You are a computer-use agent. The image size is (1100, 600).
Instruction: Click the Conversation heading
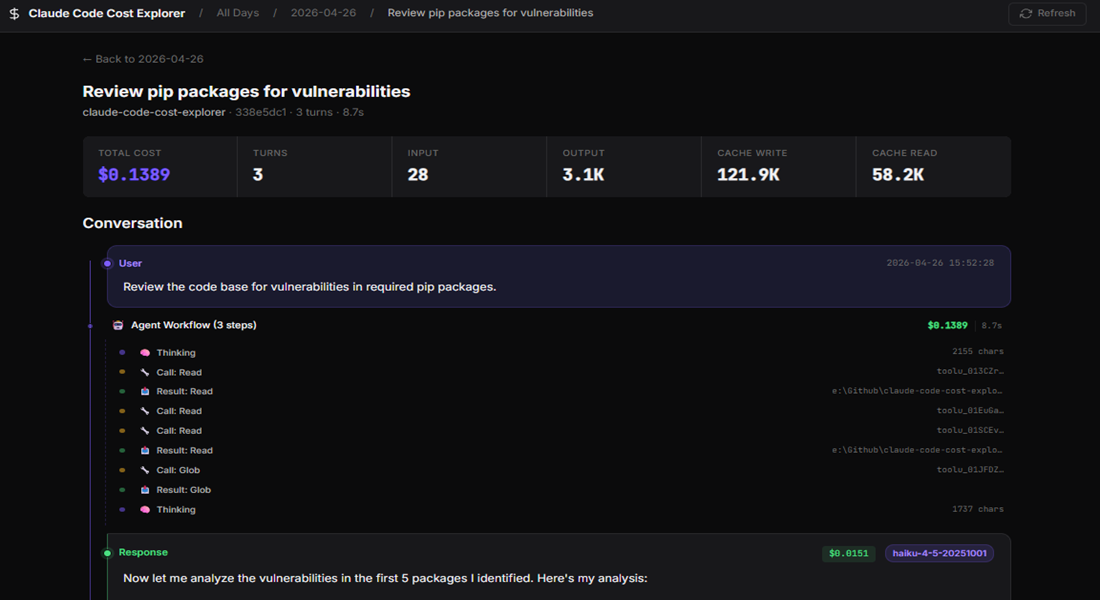[x=133, y=223]
